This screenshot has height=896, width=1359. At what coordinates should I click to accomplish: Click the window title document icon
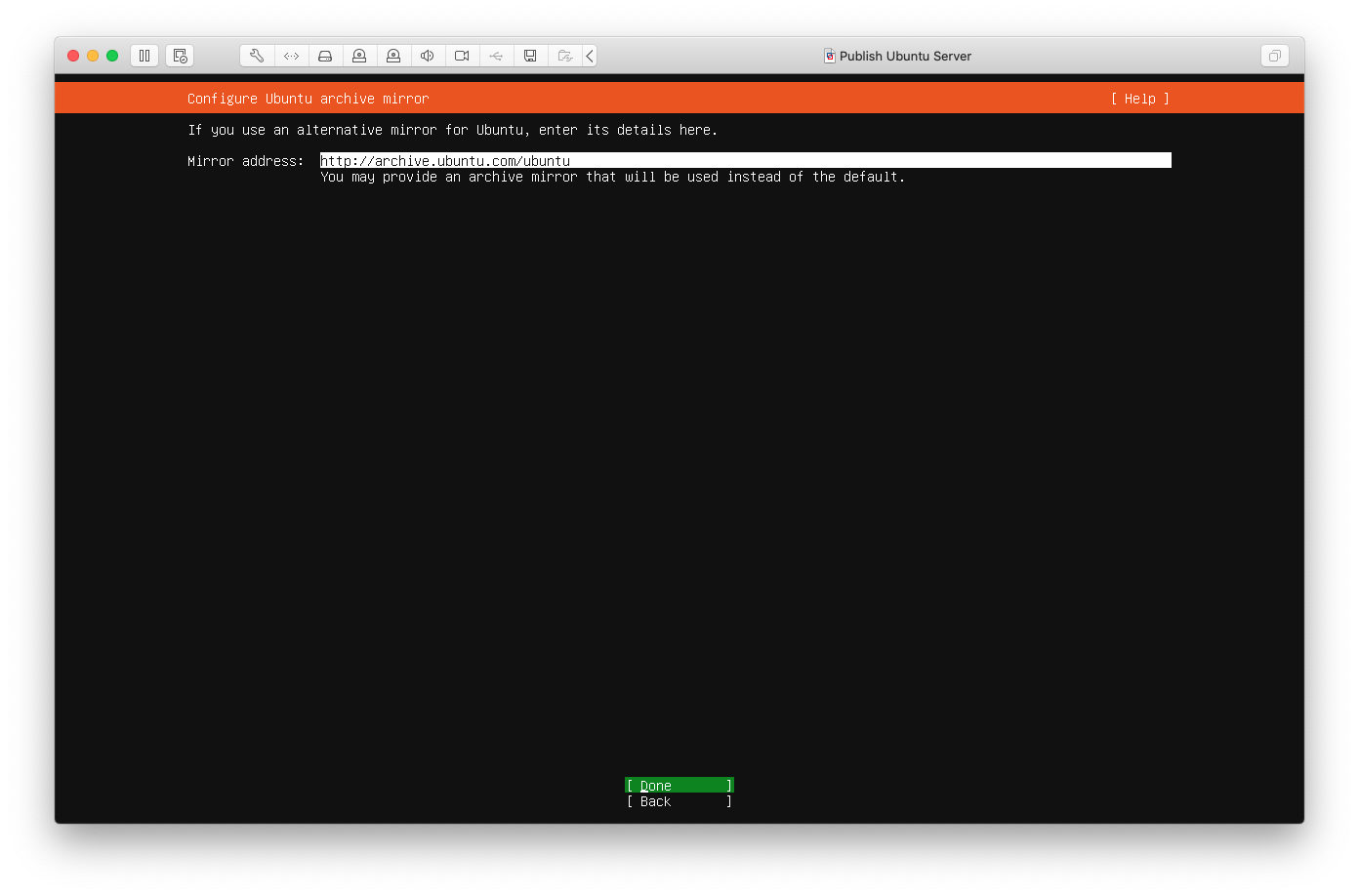(830, 56)
